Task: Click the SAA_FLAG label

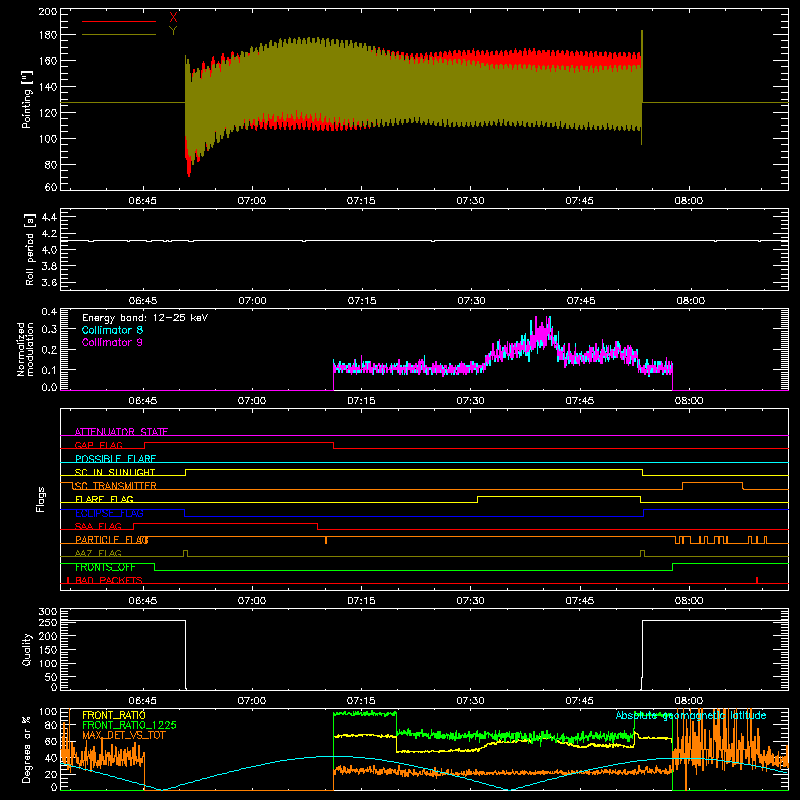Action: click(x=98, y=526)
